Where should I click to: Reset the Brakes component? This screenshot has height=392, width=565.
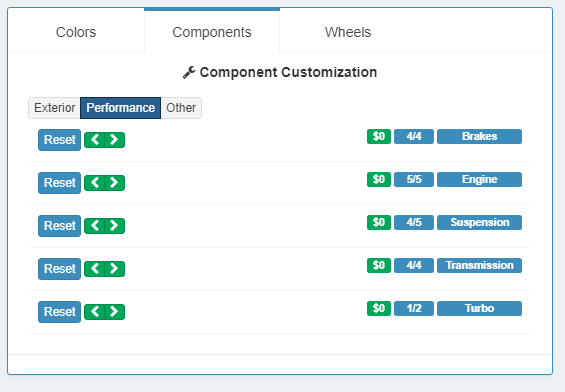(59, 140)
